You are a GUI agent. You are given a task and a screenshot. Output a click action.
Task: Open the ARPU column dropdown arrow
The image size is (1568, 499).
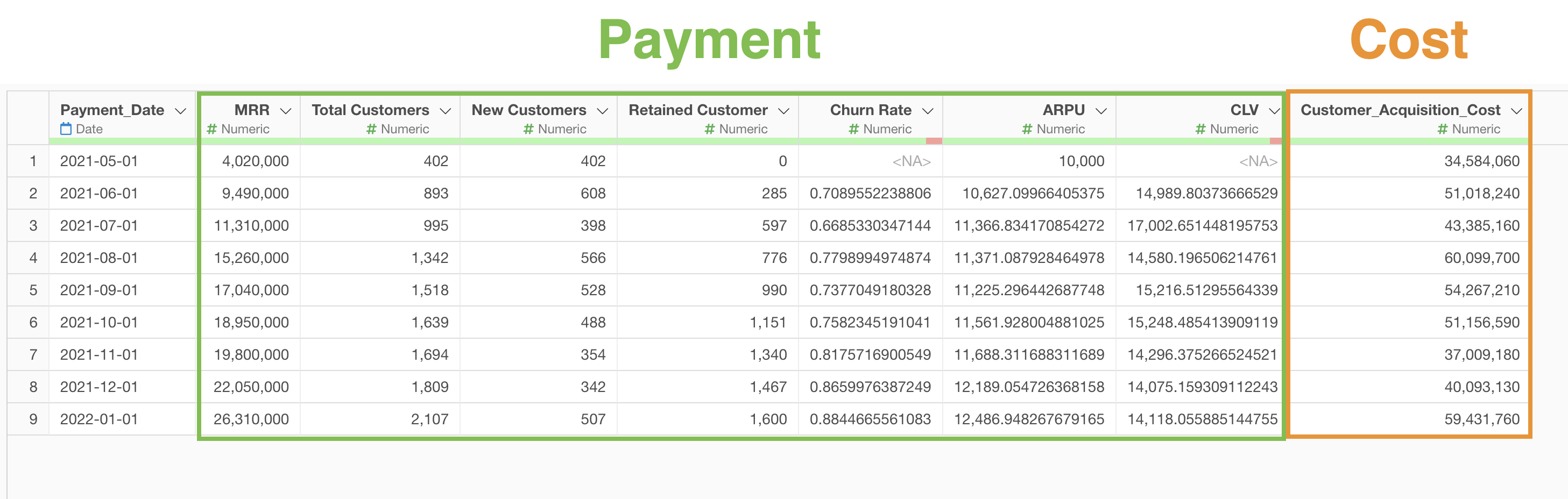tap(1100, 111)
